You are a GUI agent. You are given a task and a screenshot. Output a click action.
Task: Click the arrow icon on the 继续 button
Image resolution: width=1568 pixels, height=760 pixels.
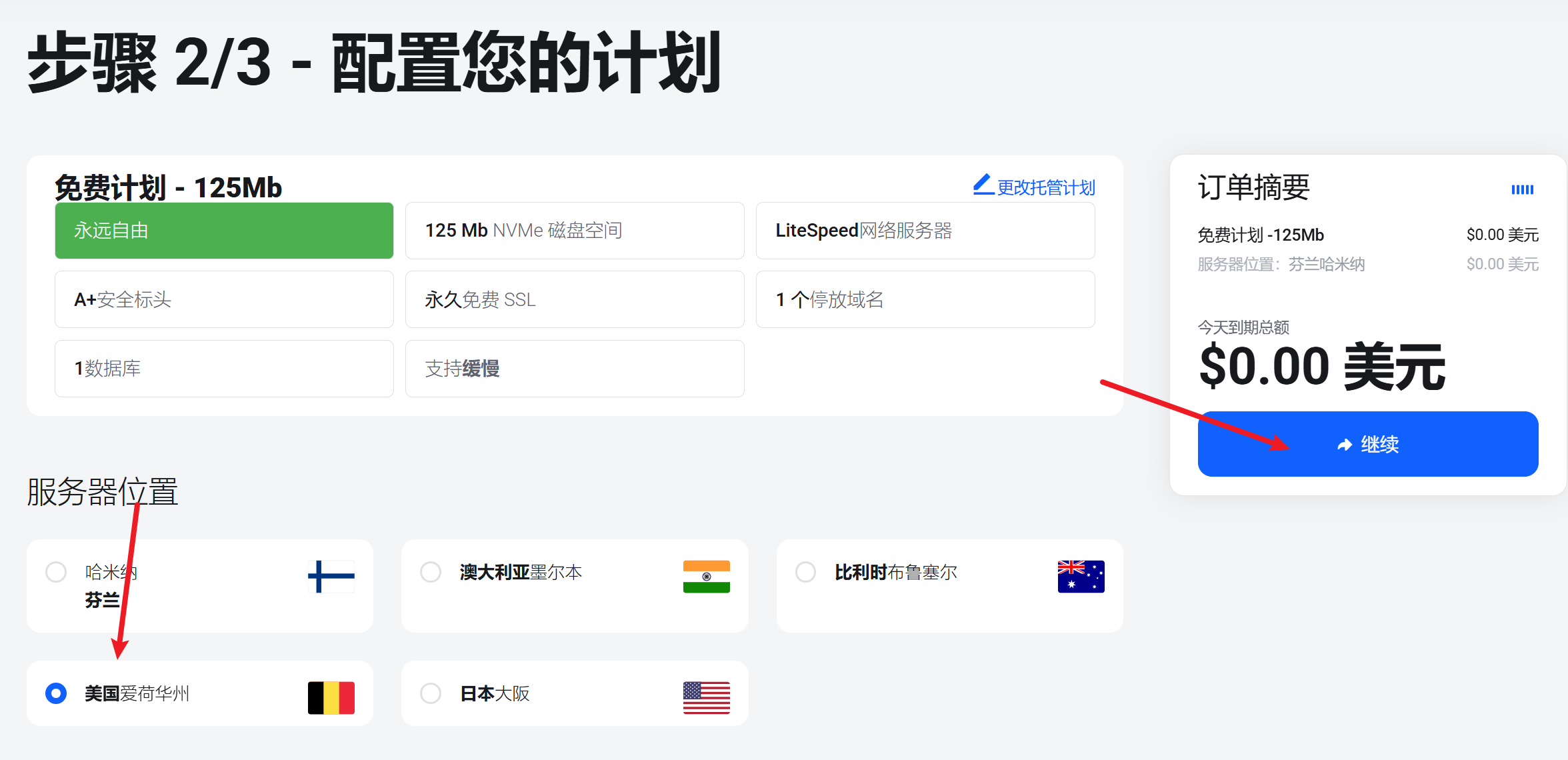coord(1344,445)
